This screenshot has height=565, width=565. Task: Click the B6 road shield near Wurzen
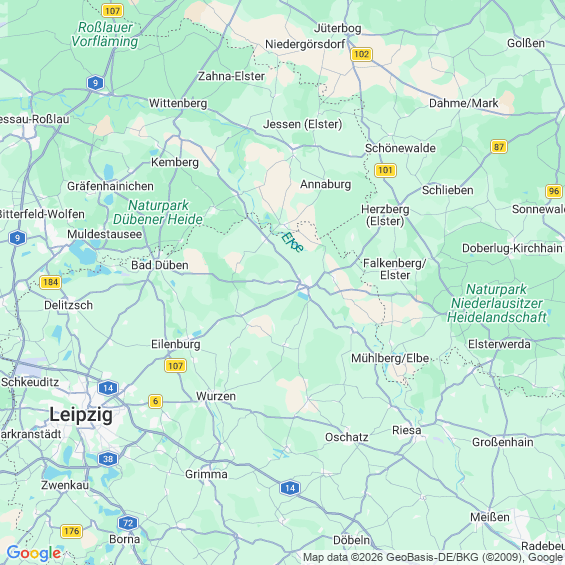click(x=155, y=401)
